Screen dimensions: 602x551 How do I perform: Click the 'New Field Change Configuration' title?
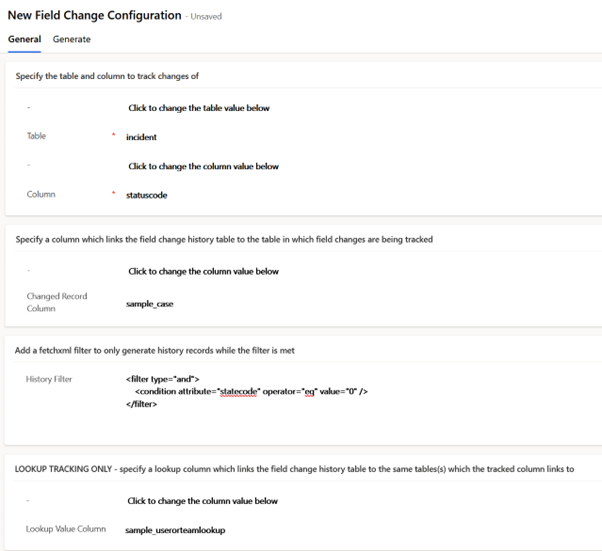click(x=94, y=15)
